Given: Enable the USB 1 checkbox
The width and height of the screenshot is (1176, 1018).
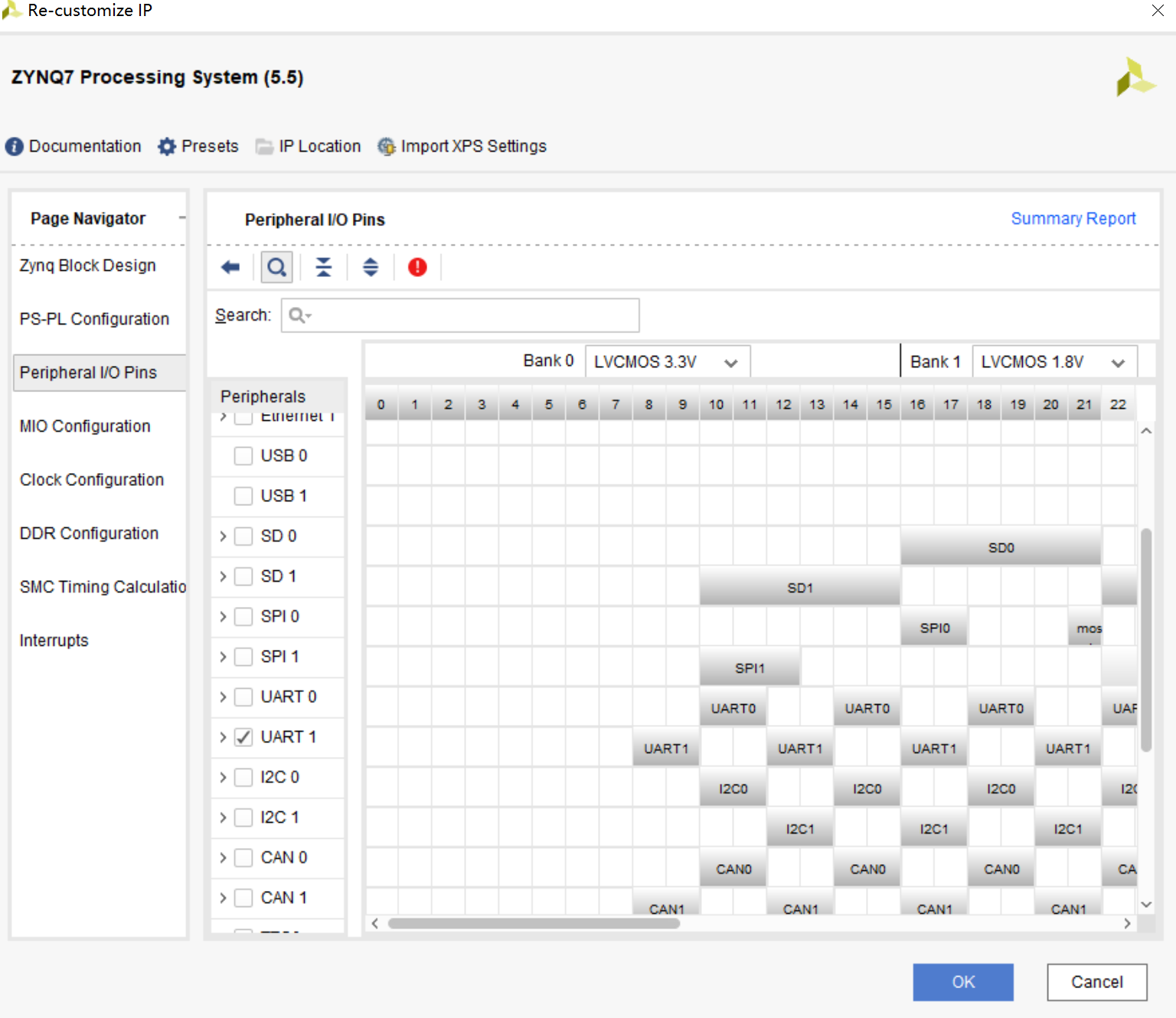Looking at the screenshot, I should click(243, 496).
